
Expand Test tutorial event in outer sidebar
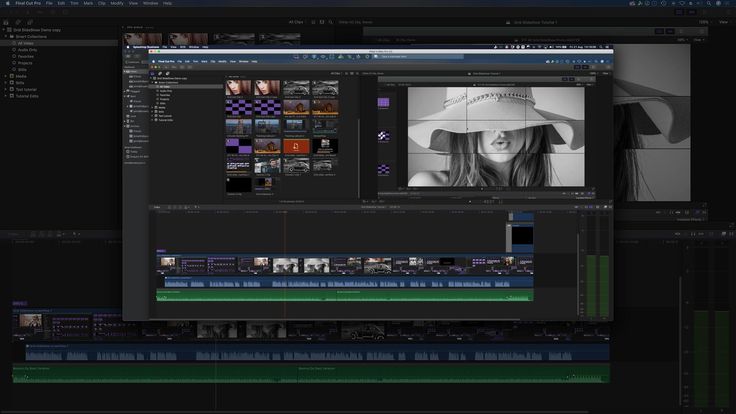(6, 89)
